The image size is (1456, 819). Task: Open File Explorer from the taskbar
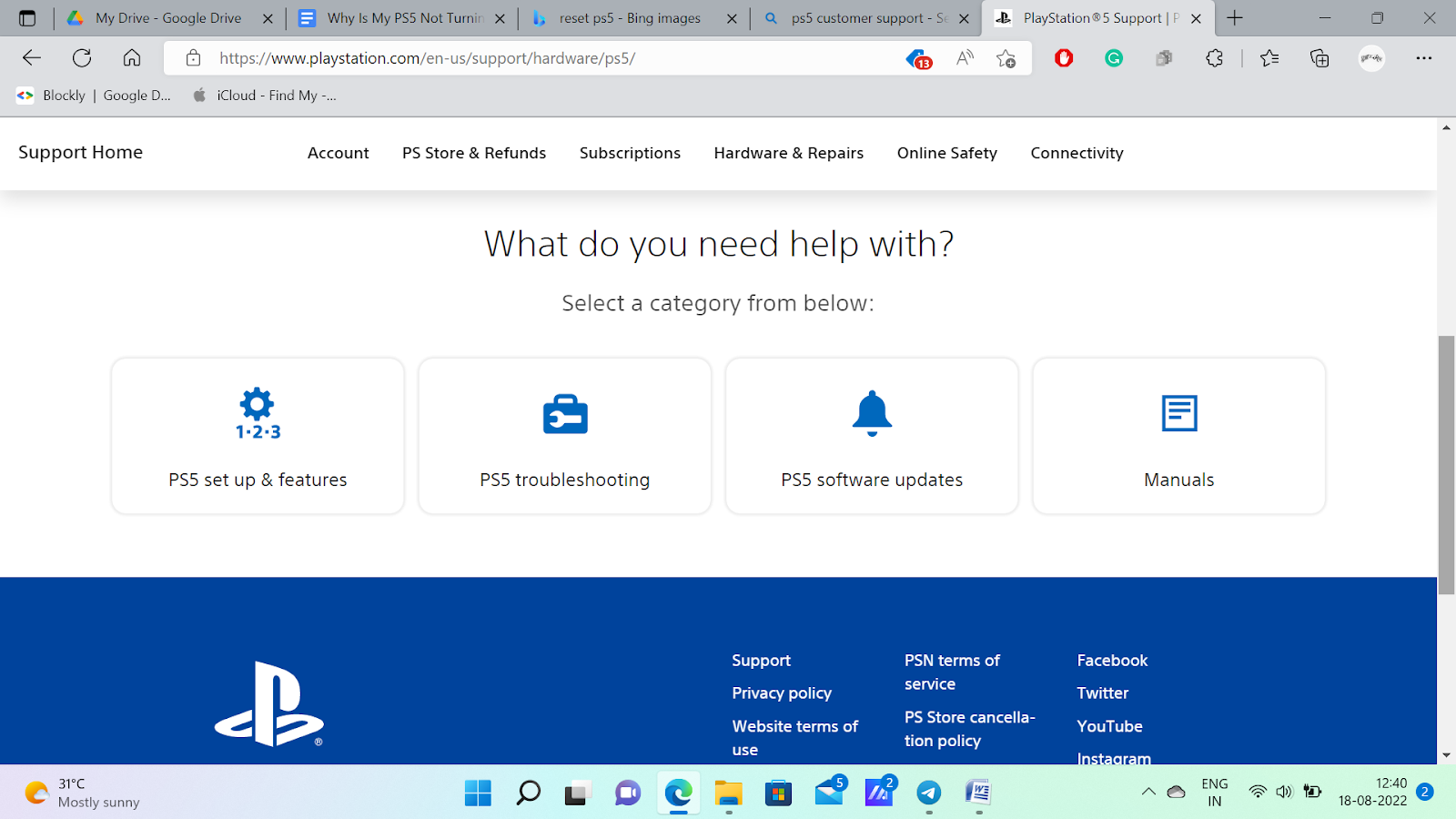(728, 793)
